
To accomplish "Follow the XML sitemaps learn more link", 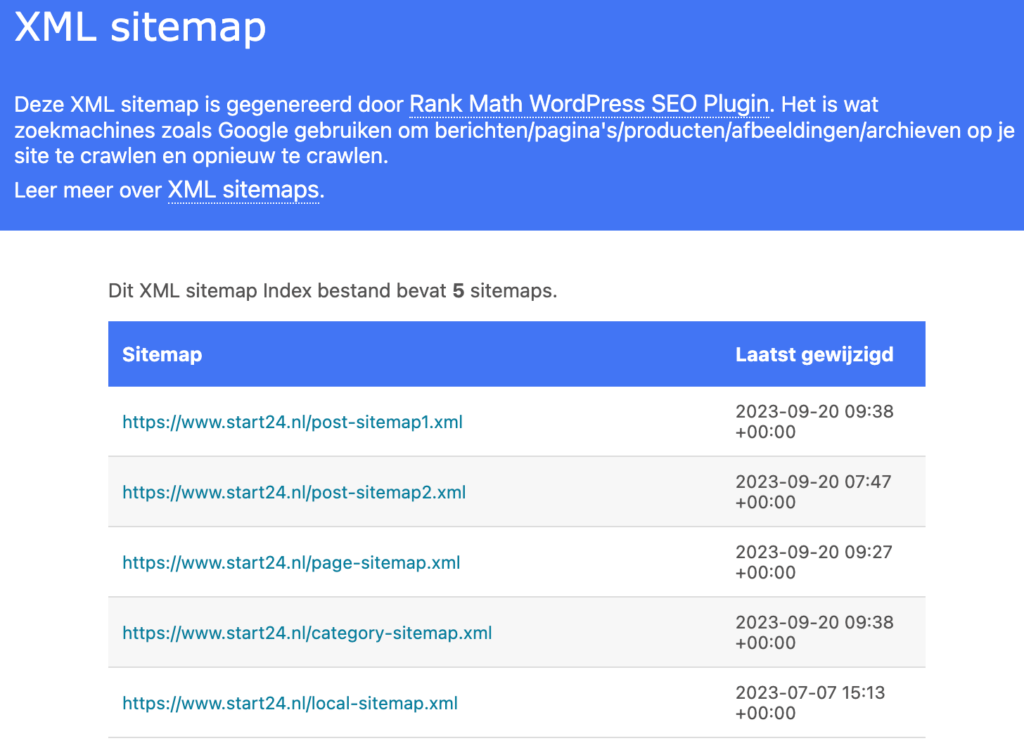I will (243, 188).
